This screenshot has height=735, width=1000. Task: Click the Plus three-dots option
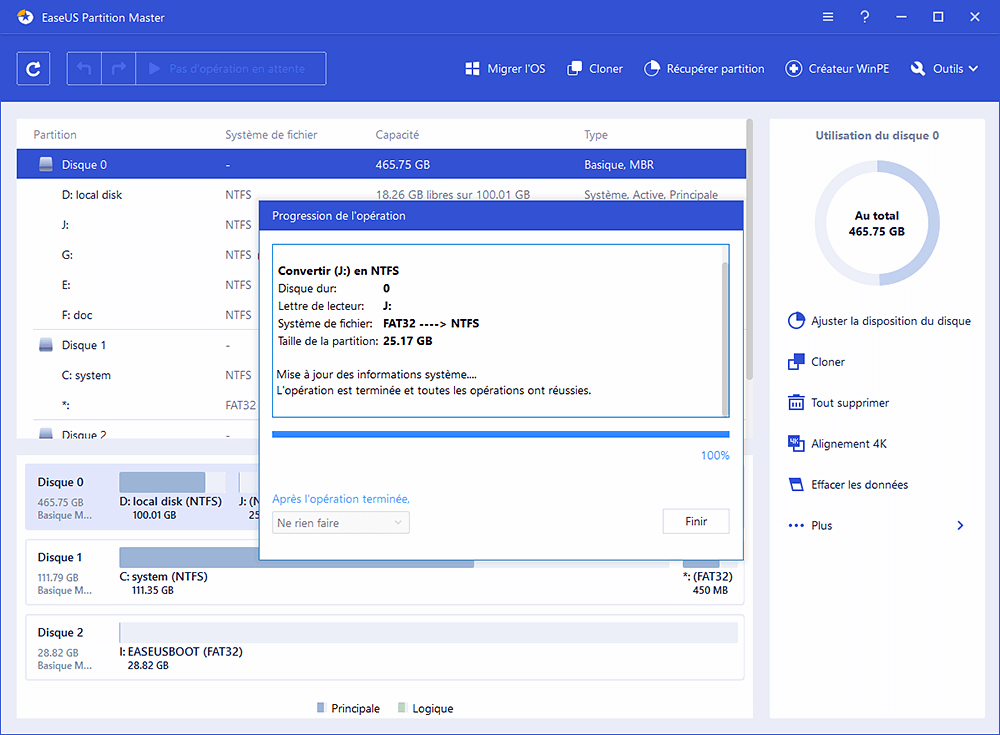click(811, 526)
